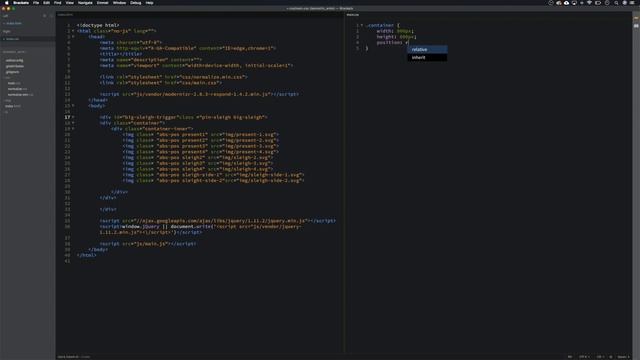Collapse the container div at line 18
Image resolution: width=640 pixels, height=360 pixels.
tap(73, 123)
